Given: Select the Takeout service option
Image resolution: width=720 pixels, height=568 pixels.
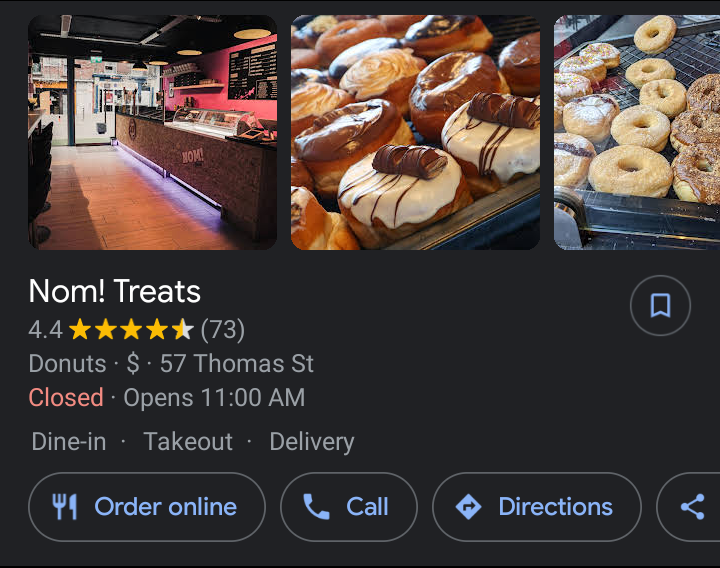Looking at the screenshot, I should coord(188,442).
